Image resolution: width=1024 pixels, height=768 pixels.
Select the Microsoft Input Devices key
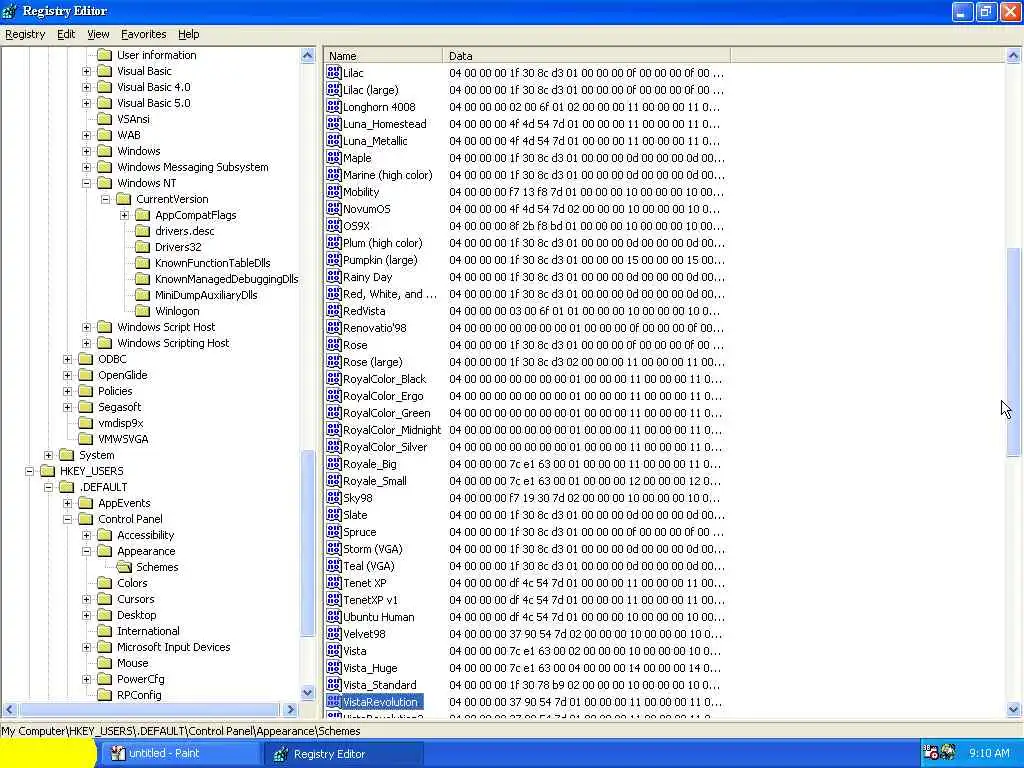tap(173, 647)
